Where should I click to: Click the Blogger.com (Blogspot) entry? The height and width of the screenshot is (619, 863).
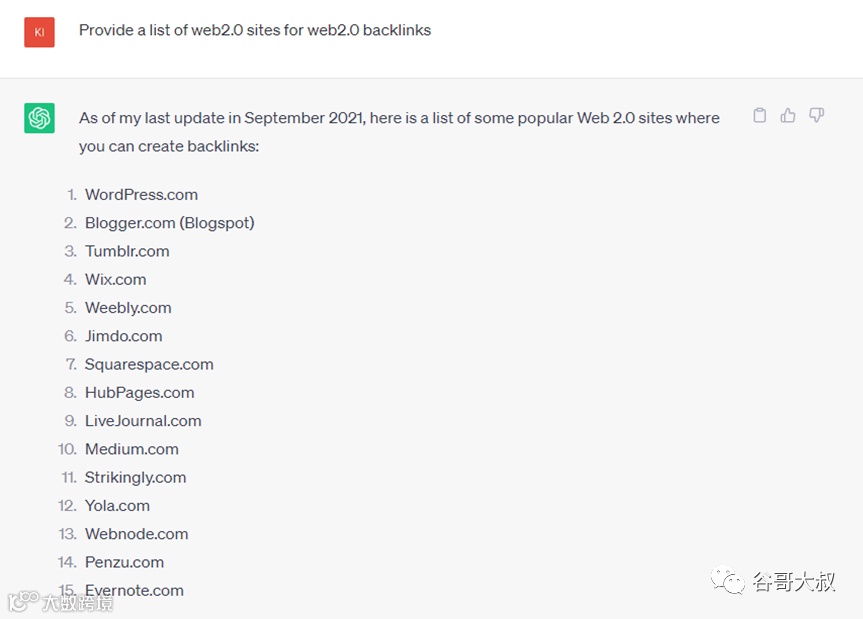[x=169, y=223]
